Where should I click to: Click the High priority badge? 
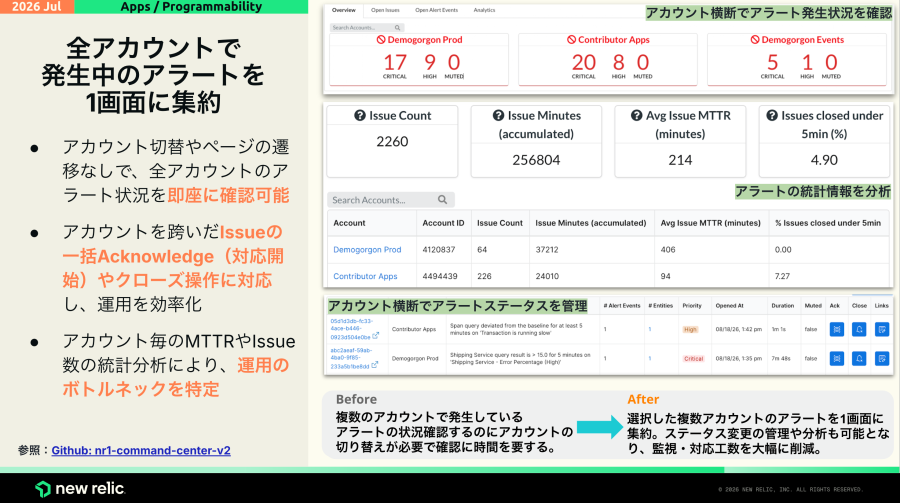point(690,330)
